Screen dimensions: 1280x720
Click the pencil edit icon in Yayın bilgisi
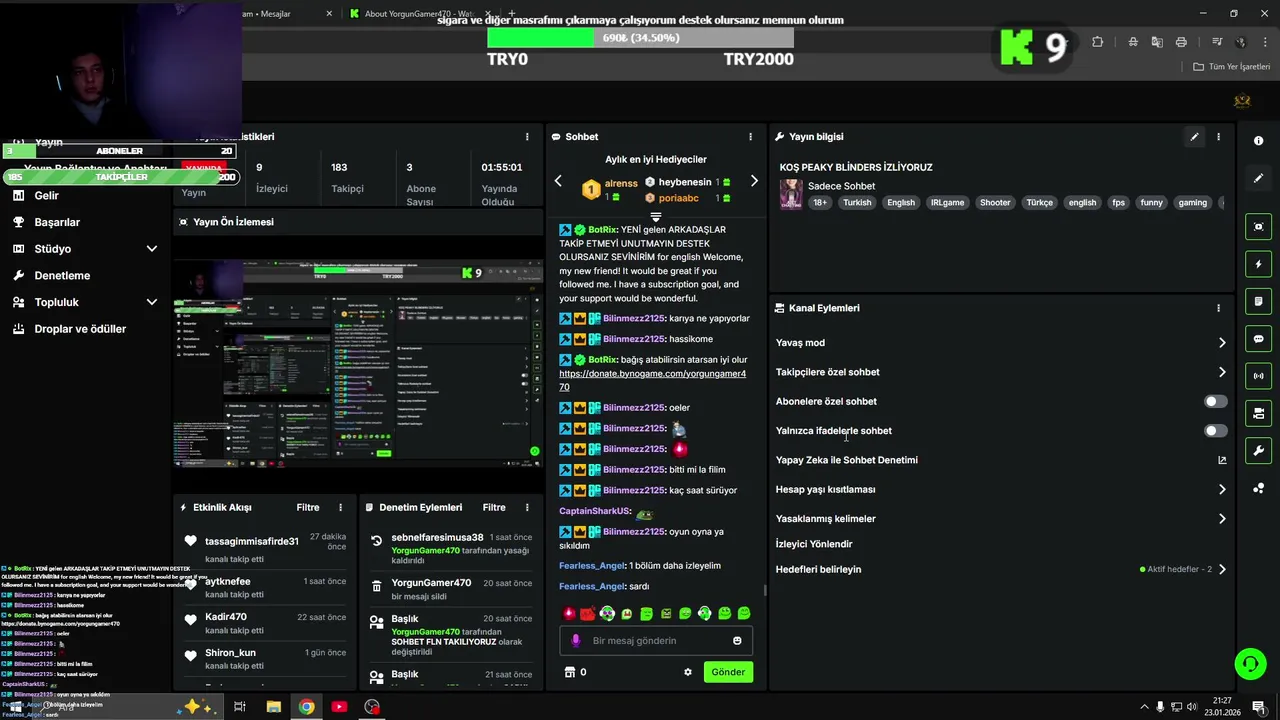tap(1194, 137)
